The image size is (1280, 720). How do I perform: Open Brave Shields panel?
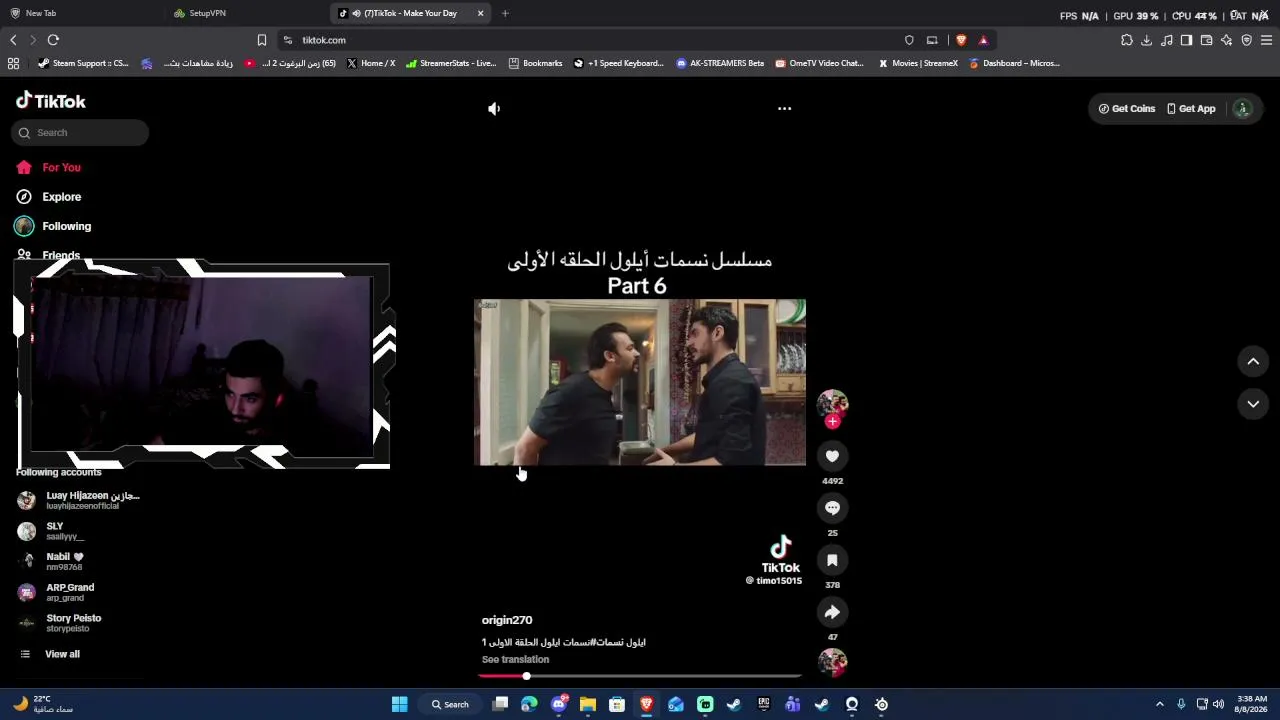(961, 40)
